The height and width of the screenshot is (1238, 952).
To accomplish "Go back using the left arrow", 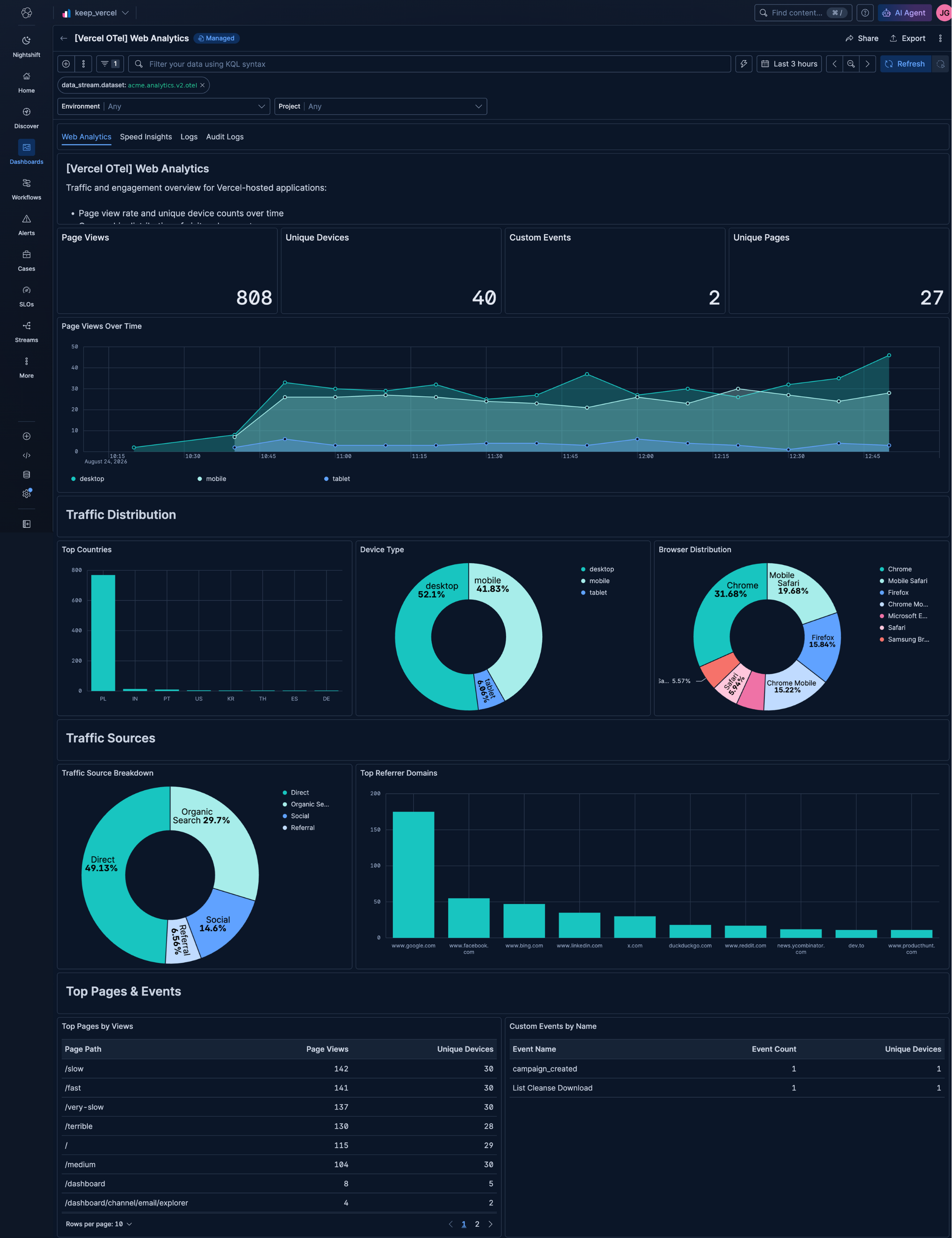I will (64, 38).
